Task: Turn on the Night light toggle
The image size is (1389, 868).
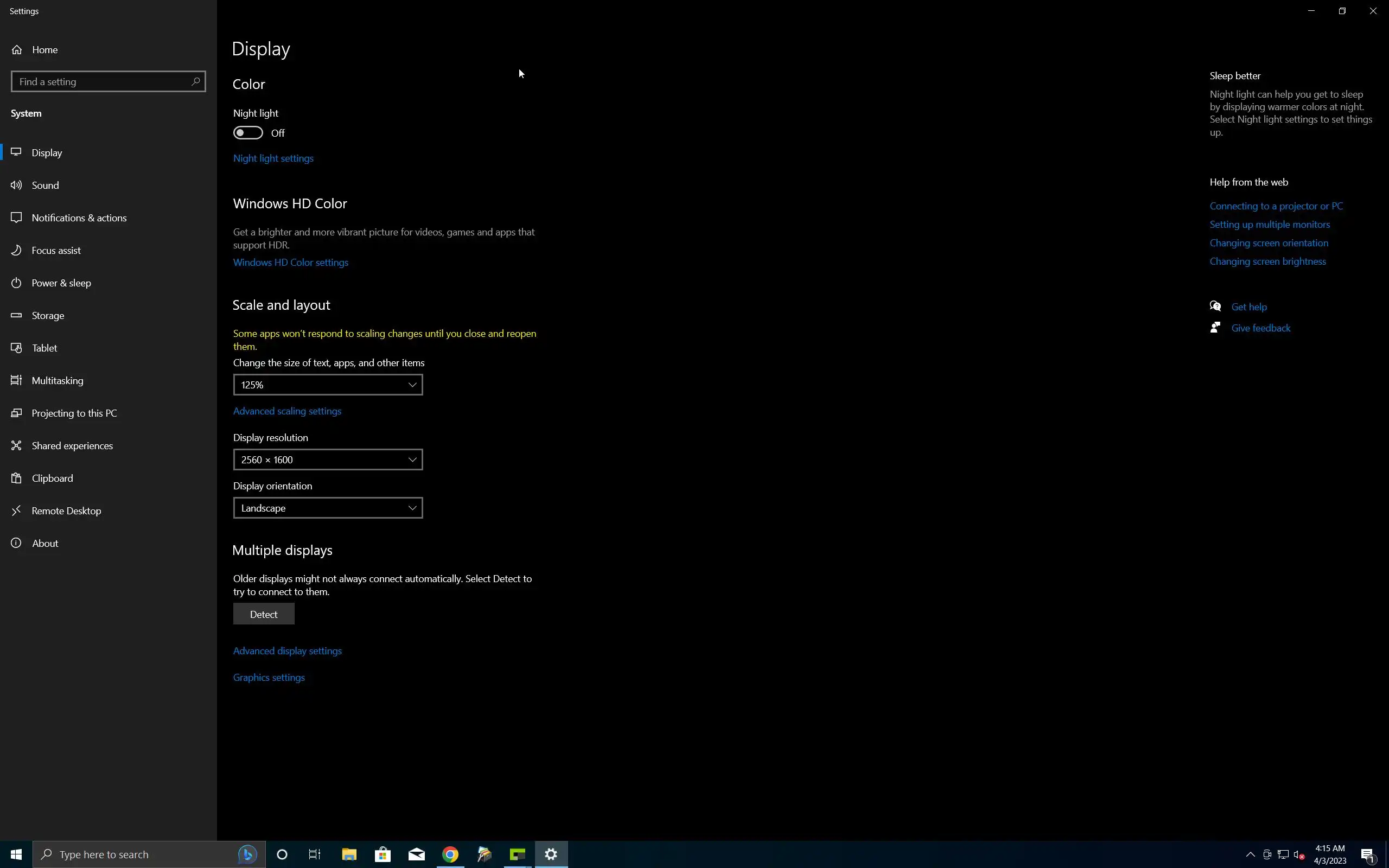Action: tap(248, 132)
